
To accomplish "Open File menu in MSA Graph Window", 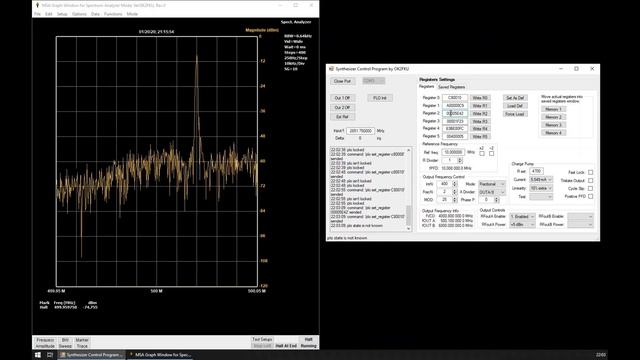I will pos(37,14).
